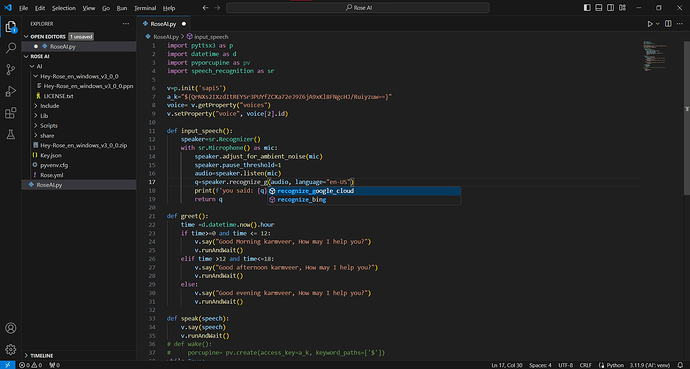690x369 pixels.
Task: Open run options dropdown next to play button
Action: (658, 24)
